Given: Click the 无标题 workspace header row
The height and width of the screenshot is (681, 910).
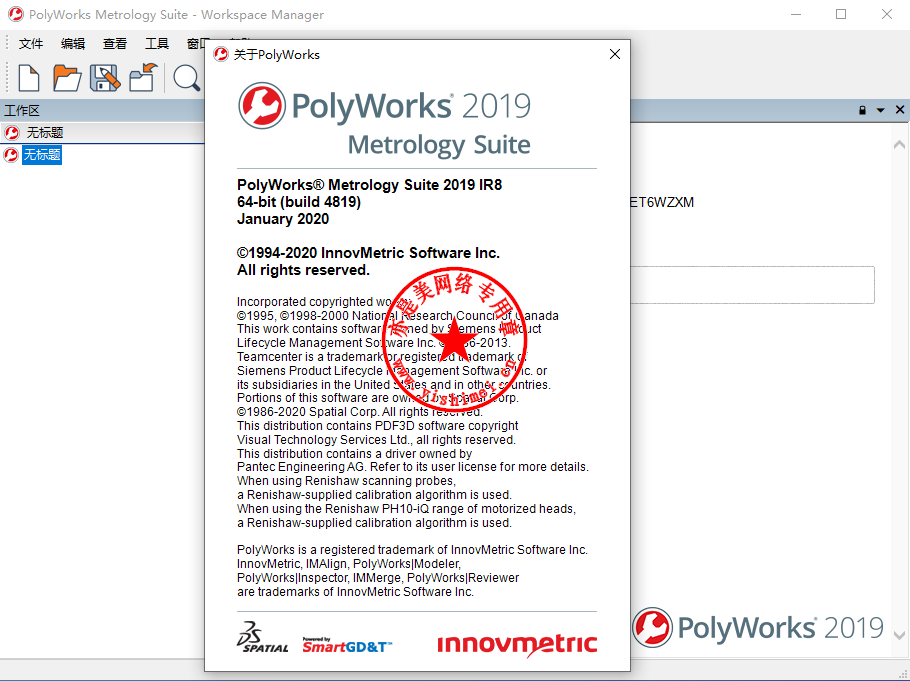Looking at the screenshot, I should [x=103, y=133].
